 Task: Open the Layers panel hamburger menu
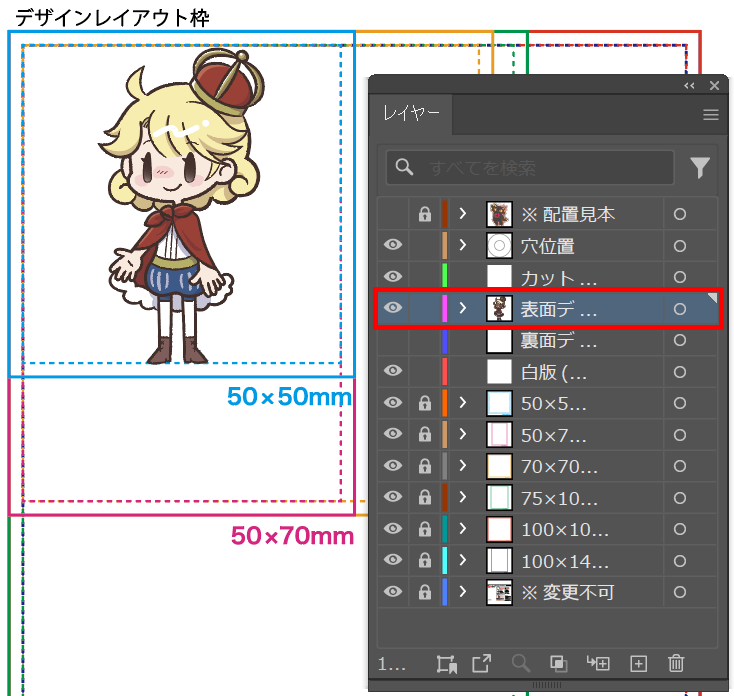[711, 115]
